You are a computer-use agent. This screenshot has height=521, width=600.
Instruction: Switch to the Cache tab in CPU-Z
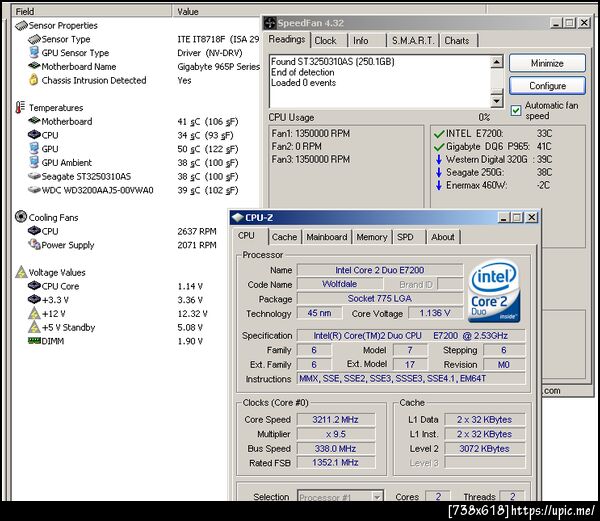pos(284,237)
